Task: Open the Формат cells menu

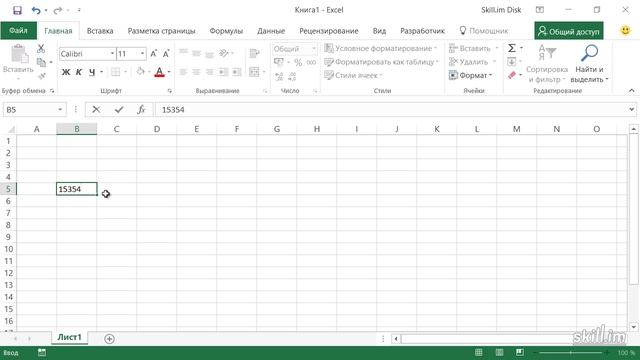Action: point(470,76)
